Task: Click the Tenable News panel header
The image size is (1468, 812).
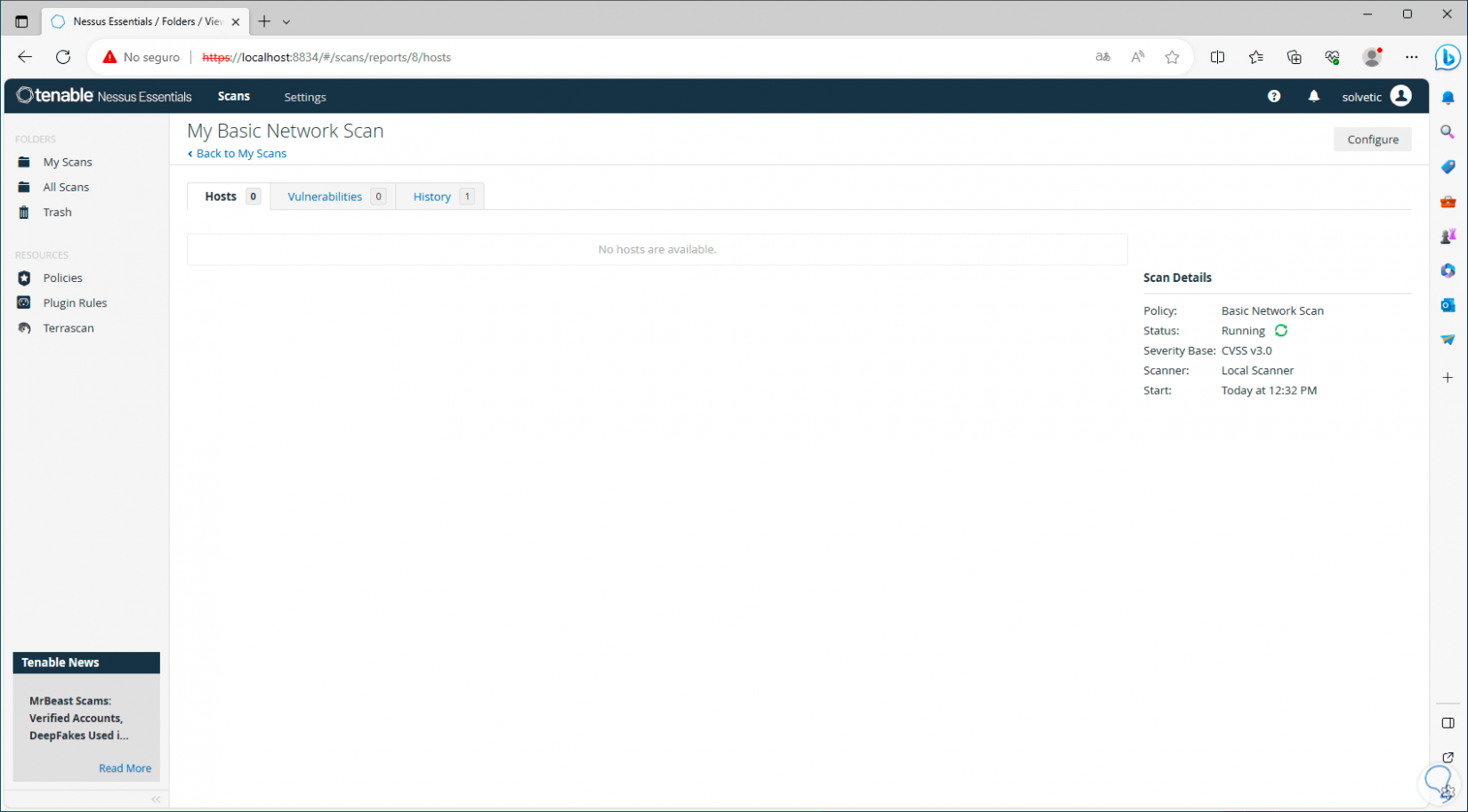Action: (x=86, y=663)
